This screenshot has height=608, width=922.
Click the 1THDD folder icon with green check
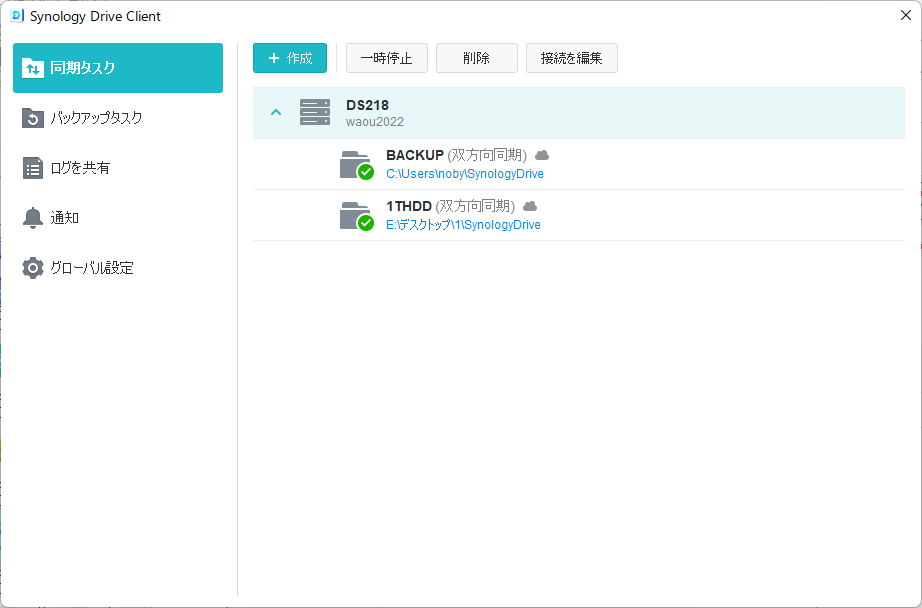pyautogui.click(x=356, y=216)
